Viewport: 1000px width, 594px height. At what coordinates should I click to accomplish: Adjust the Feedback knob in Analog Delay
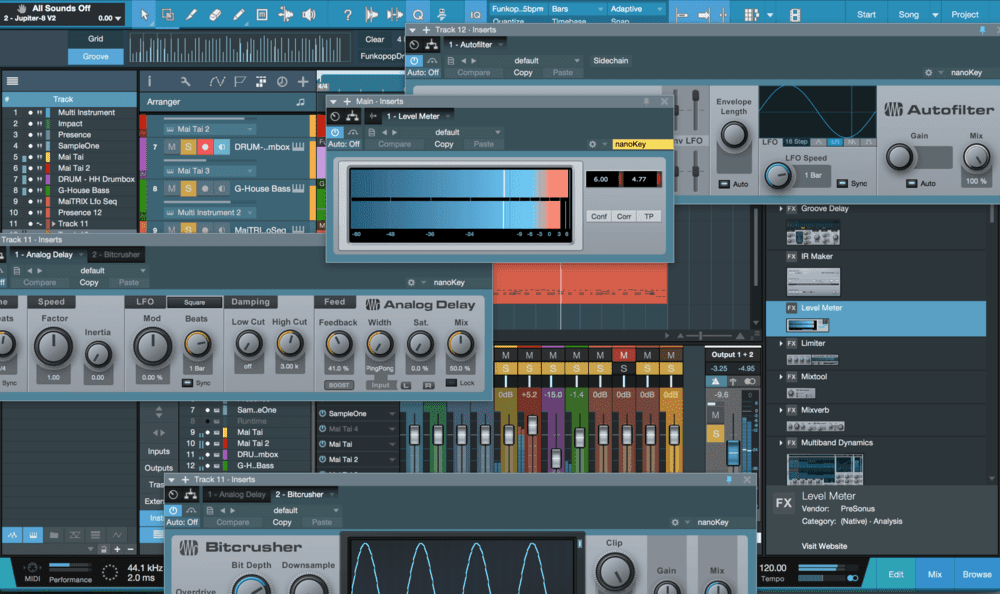[x=338, y=345]
